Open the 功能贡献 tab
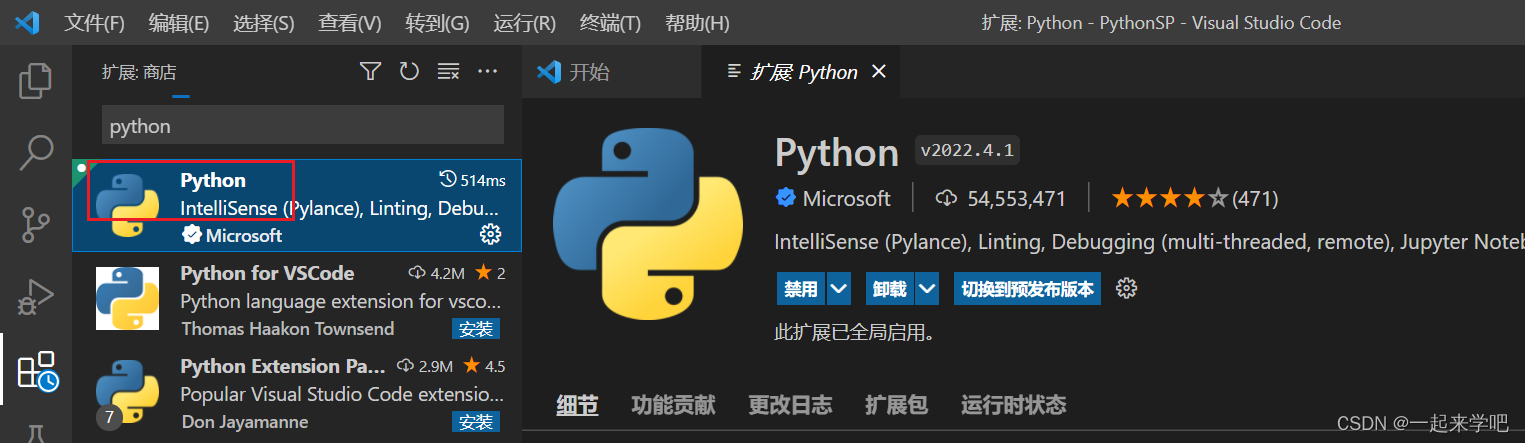The height and width of the screenshot is (443, 1525). click(x=673, y=405)
